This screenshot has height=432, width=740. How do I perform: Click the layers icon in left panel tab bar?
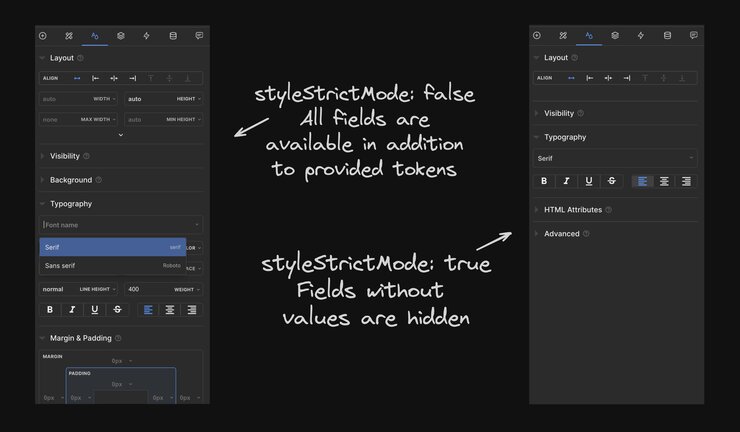pyautogui.click(x=121, y=35)
